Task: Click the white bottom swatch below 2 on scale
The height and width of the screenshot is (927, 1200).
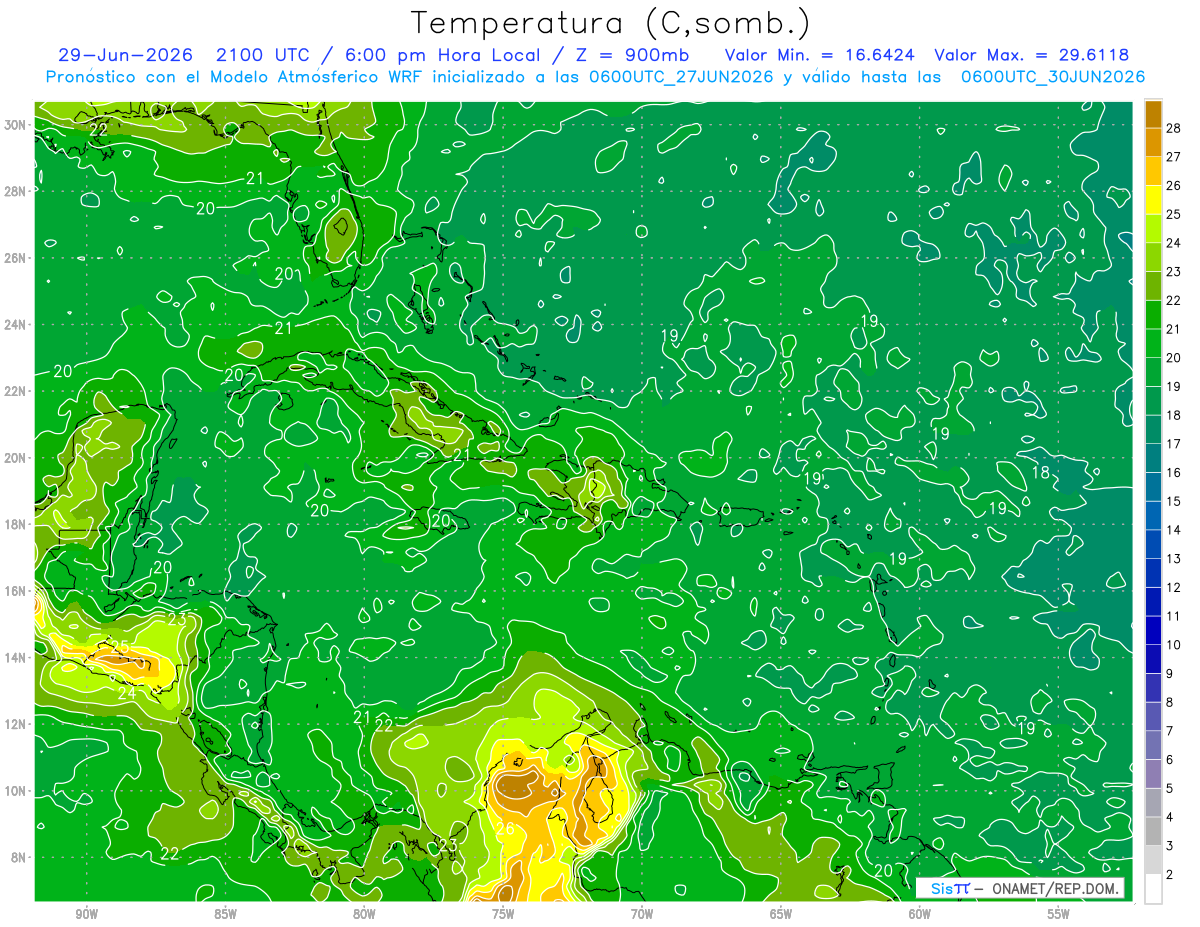Action: click(1153, 888)
